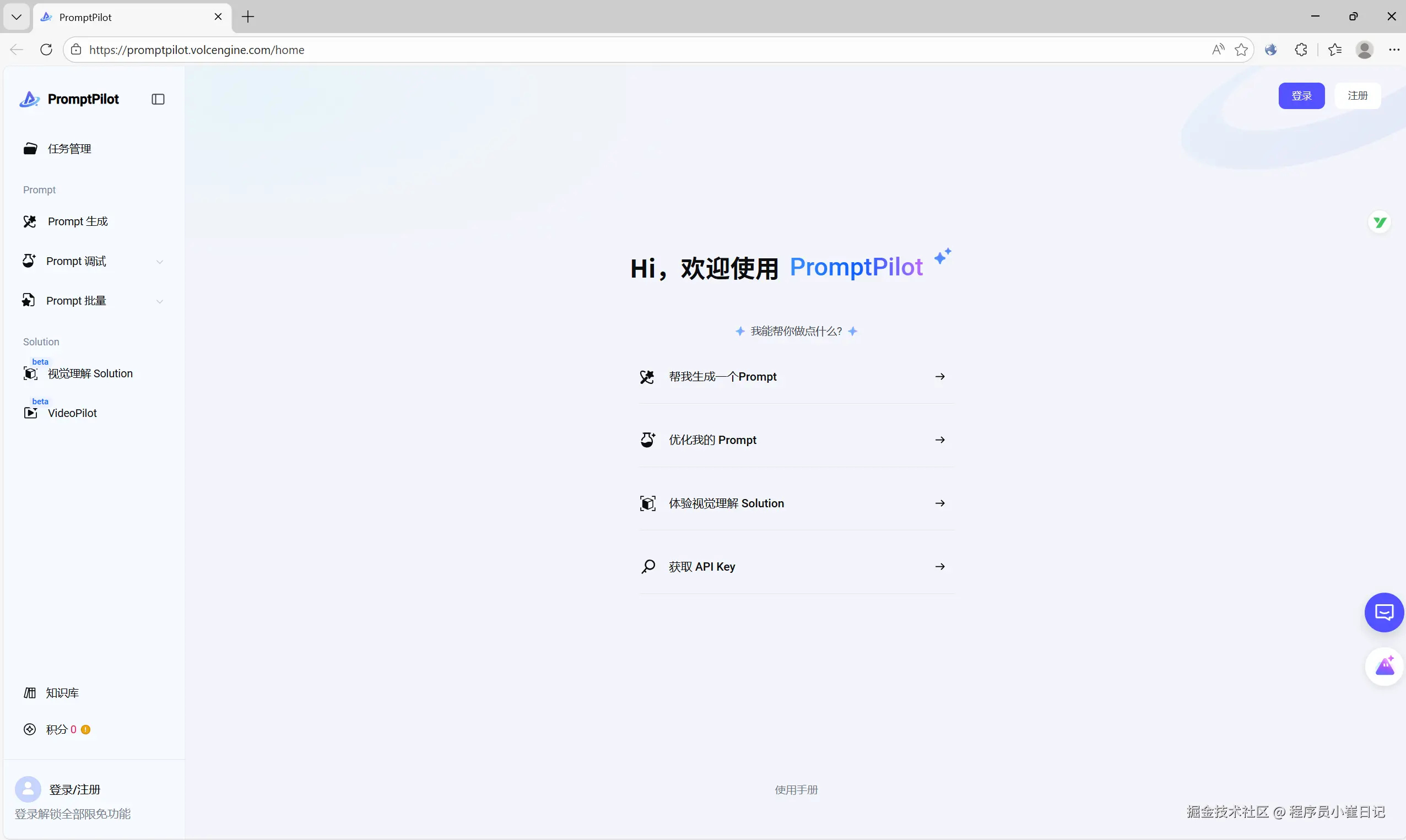The image size is (1406, 840).
Task: Open the 使用手册 user manual link
Action: click(x=796, y=790)
